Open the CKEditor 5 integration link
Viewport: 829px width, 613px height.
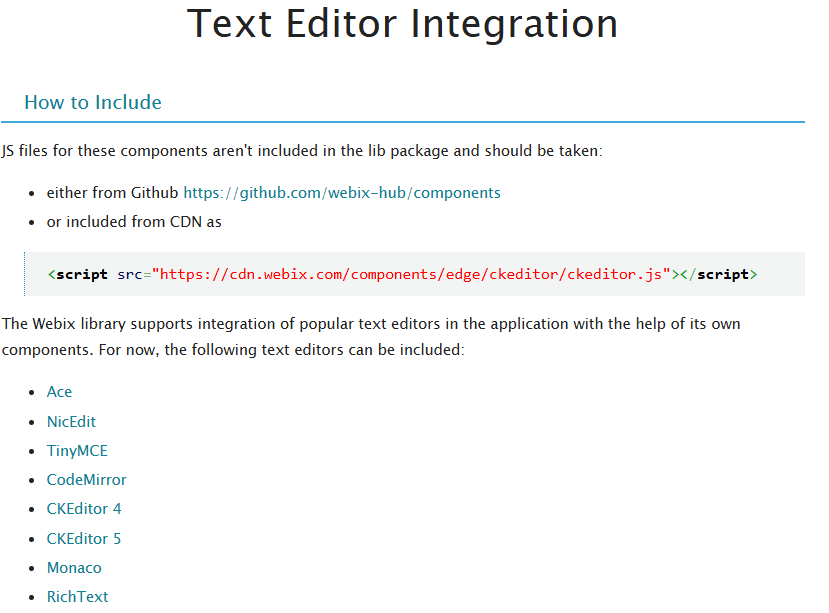[84, 537]
